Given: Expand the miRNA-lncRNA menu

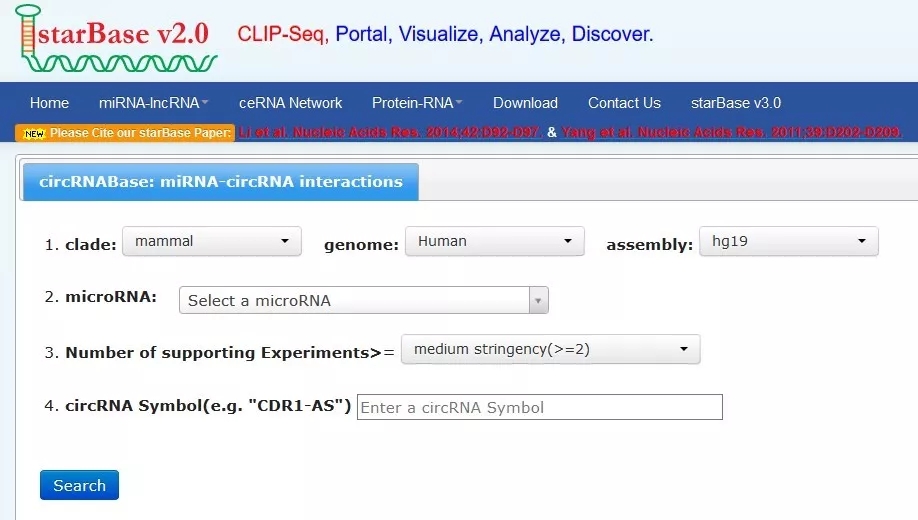Looking at the screenshot, I should 153,103.
